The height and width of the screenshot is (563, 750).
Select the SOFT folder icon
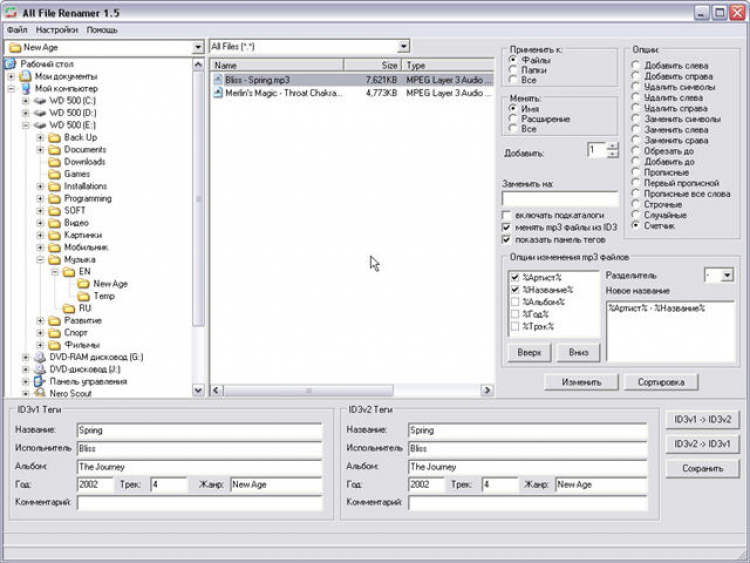[55, 211]
